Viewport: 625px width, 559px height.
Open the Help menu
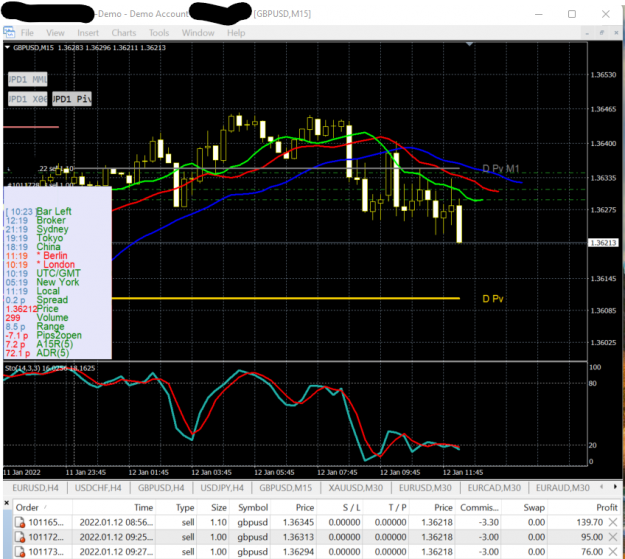click(x=236, y=33)
